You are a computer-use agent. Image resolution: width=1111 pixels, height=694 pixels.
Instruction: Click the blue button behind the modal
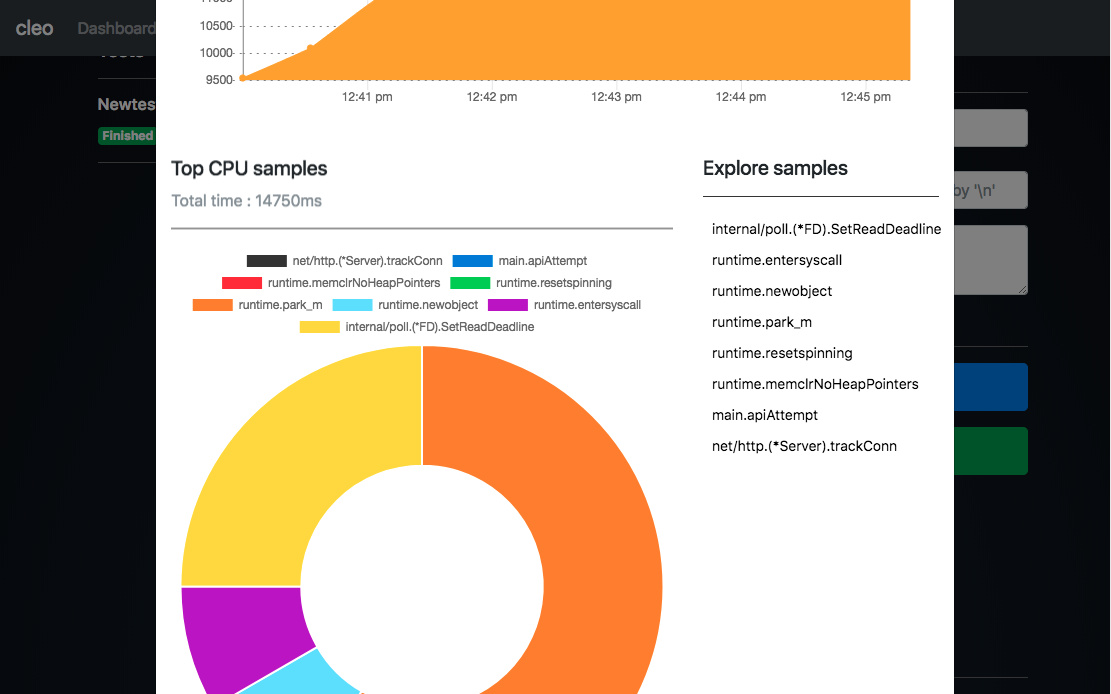pos(991,387)
